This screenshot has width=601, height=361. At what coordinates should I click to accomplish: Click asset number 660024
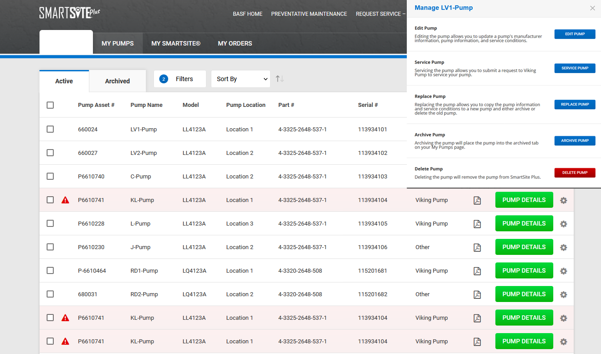87,130
